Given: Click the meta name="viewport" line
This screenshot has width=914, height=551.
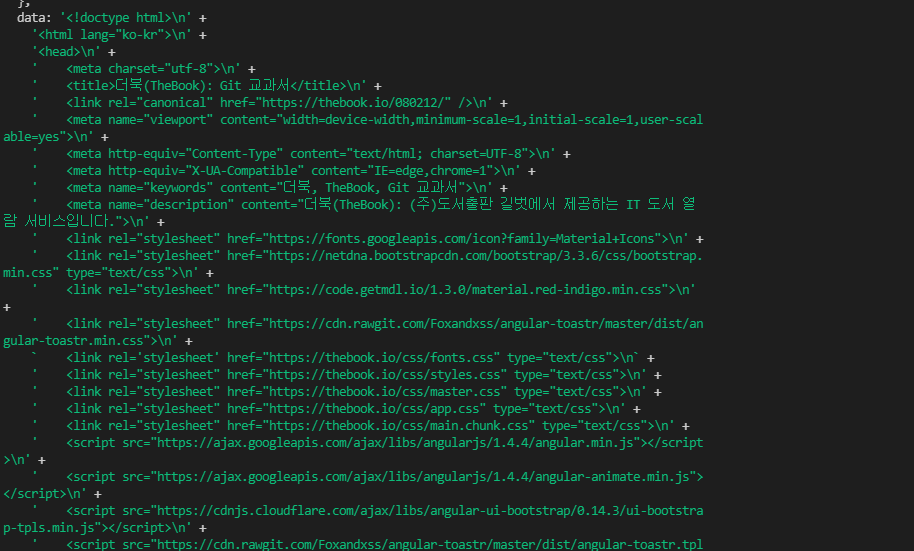Looking at the screenshot, I should [367, 120].
